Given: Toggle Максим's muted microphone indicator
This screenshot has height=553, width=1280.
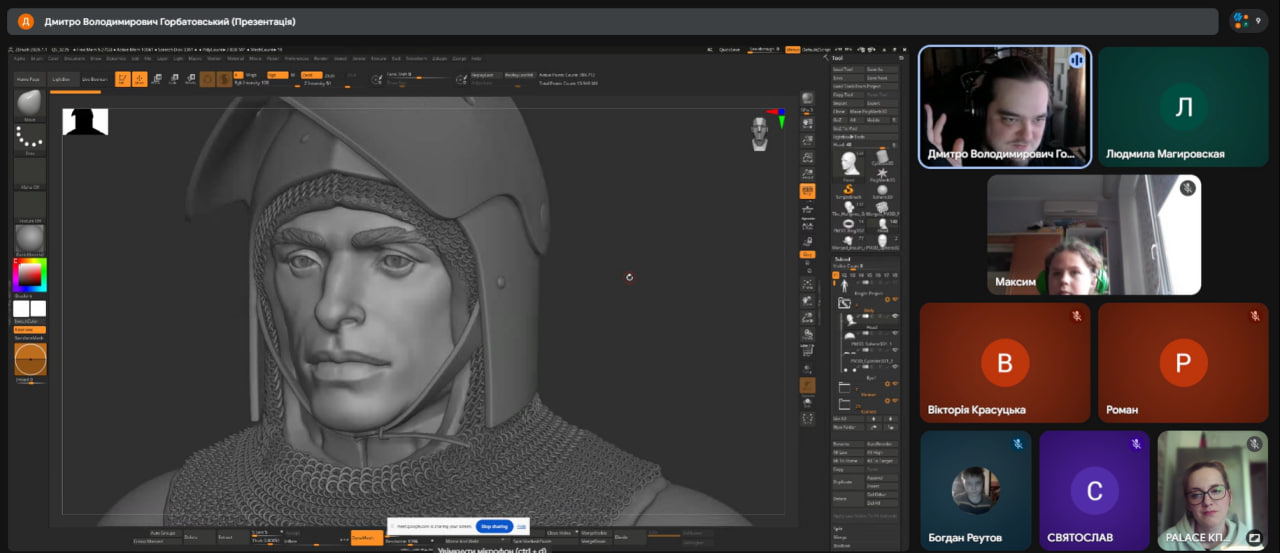Looking at the screenshot, I should 1187,188.
